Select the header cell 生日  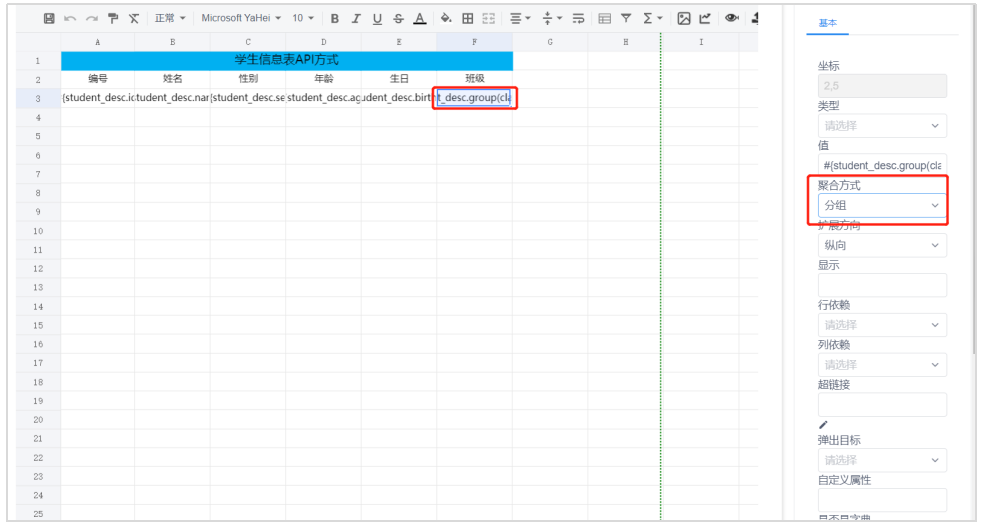[399, 79]
